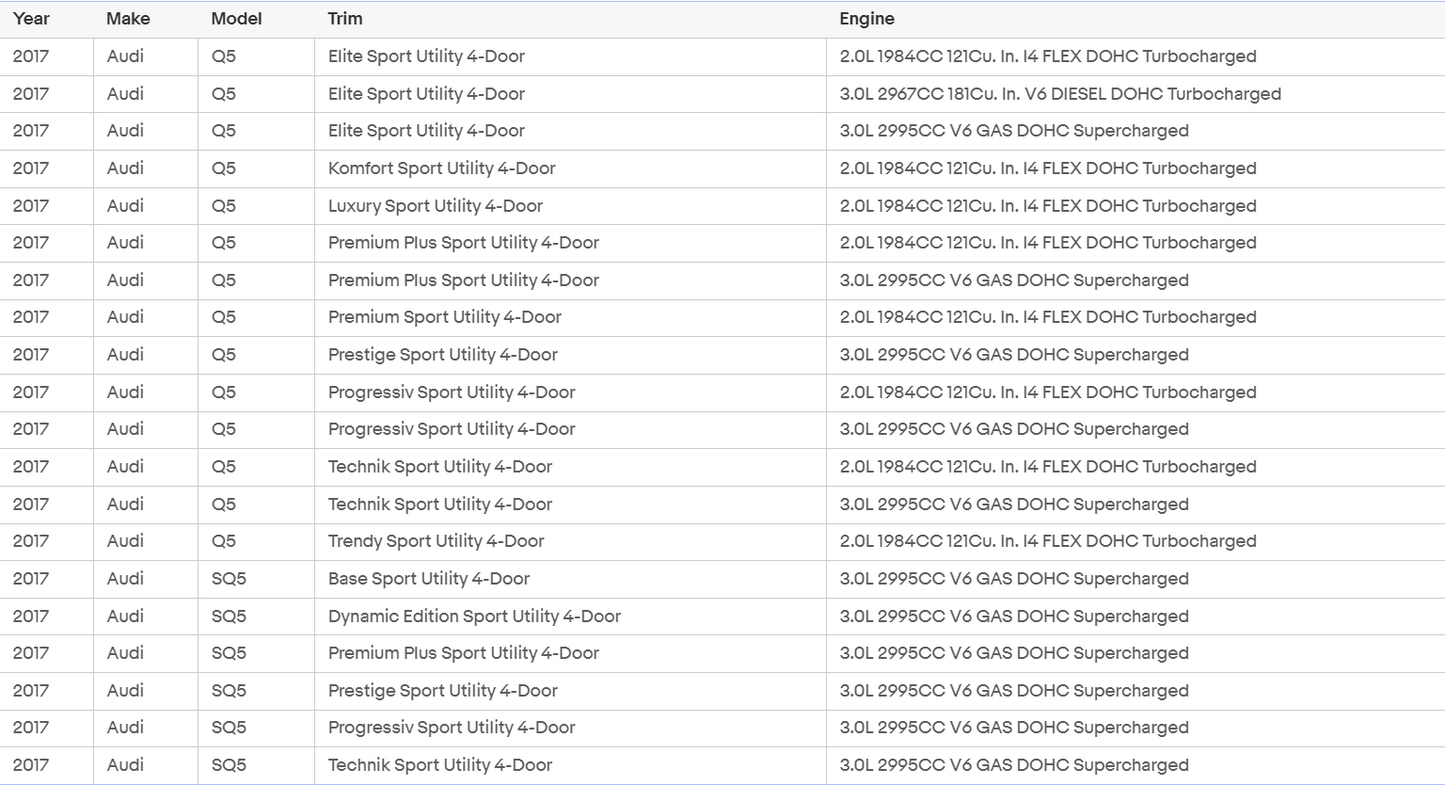Click the 2.0L engine cell of Q5 Technik
The image size is (1445, 785).
coord(1136,467)
